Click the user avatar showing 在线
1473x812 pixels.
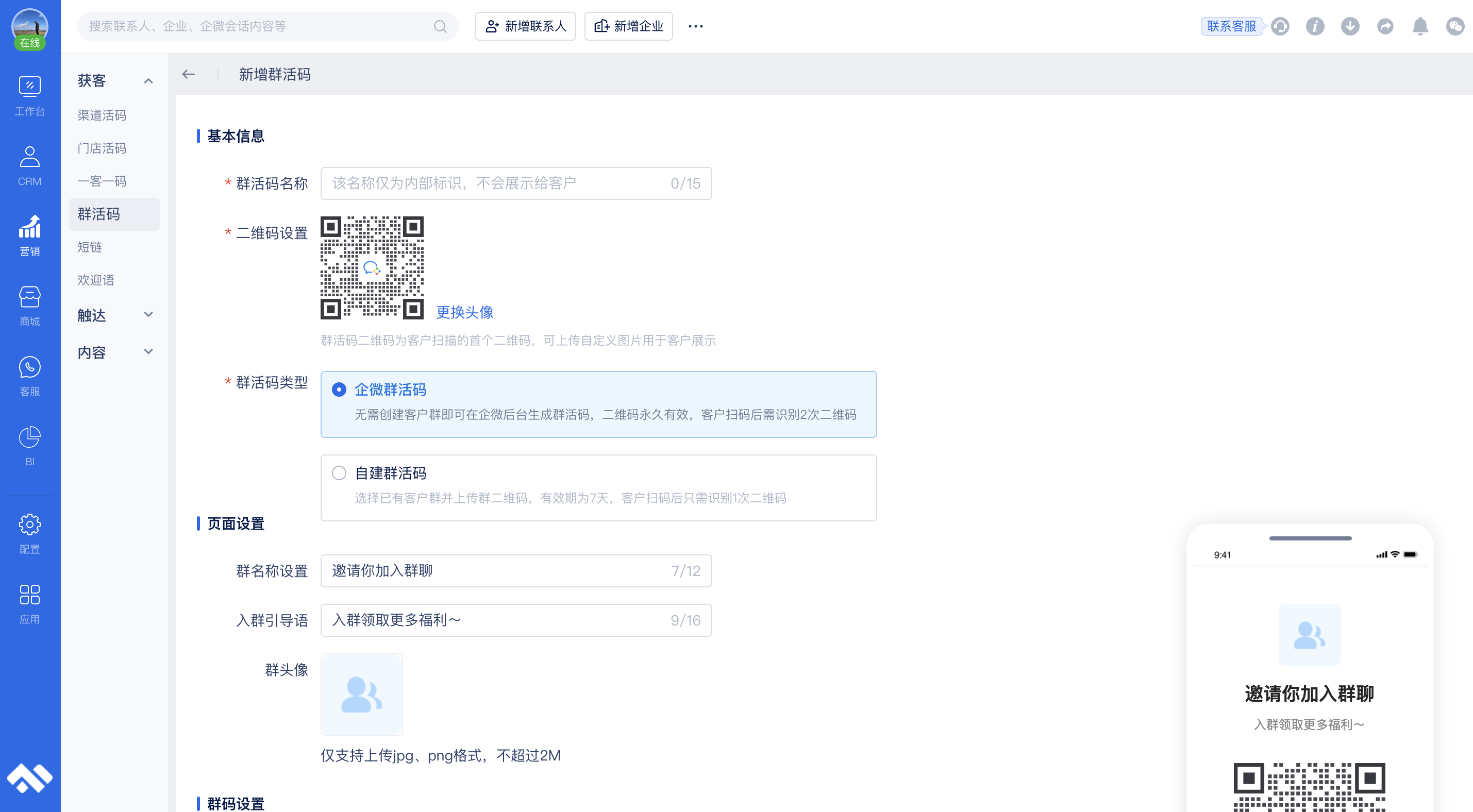[30, 28]
